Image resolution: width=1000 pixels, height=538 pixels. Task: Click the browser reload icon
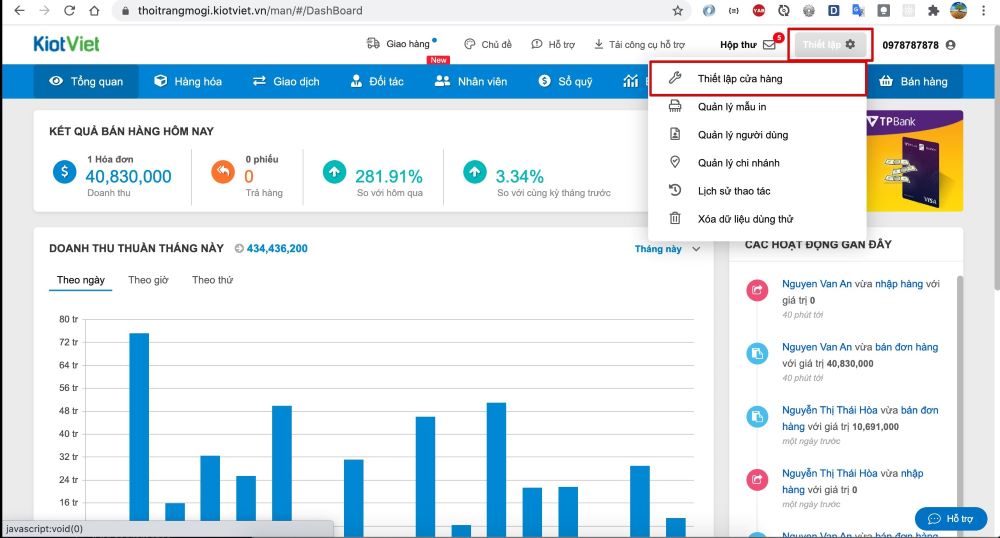pyautogui.click(x=68, y=11)
